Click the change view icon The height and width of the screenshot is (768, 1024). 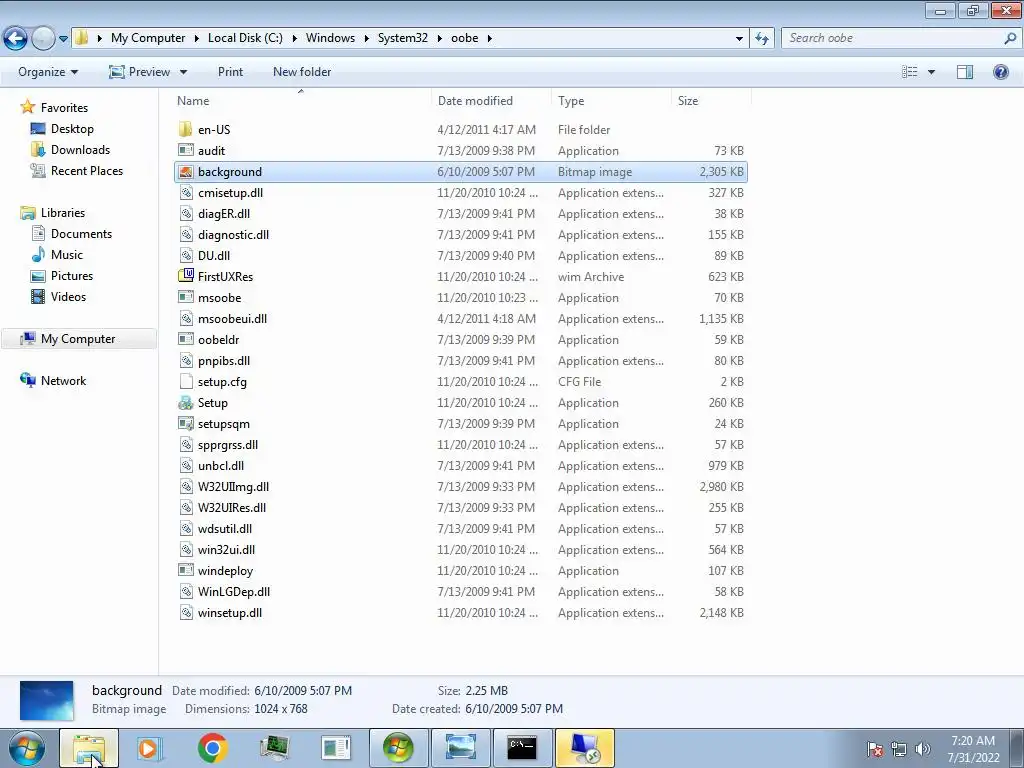pyautogui.click(x=909, y=72)
